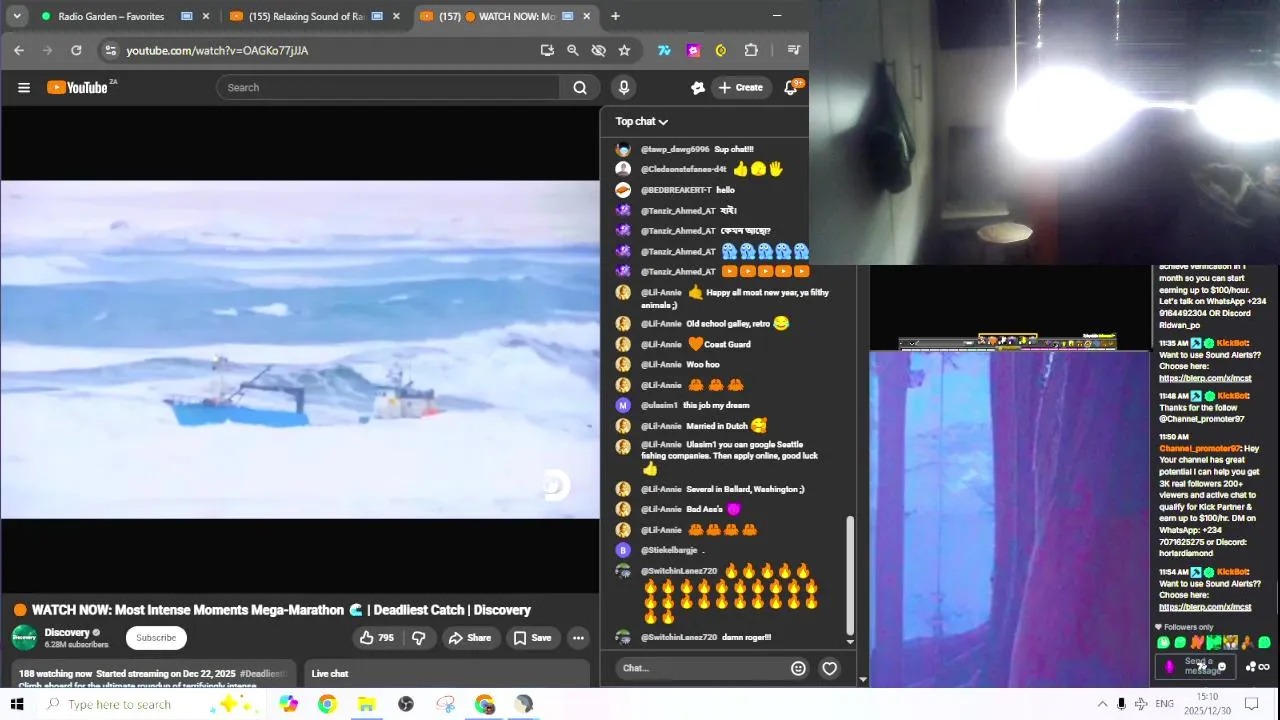Close the Relaxing Sound of Rain tab
The image size is (1280, 720).
click(x=396, y=16)
